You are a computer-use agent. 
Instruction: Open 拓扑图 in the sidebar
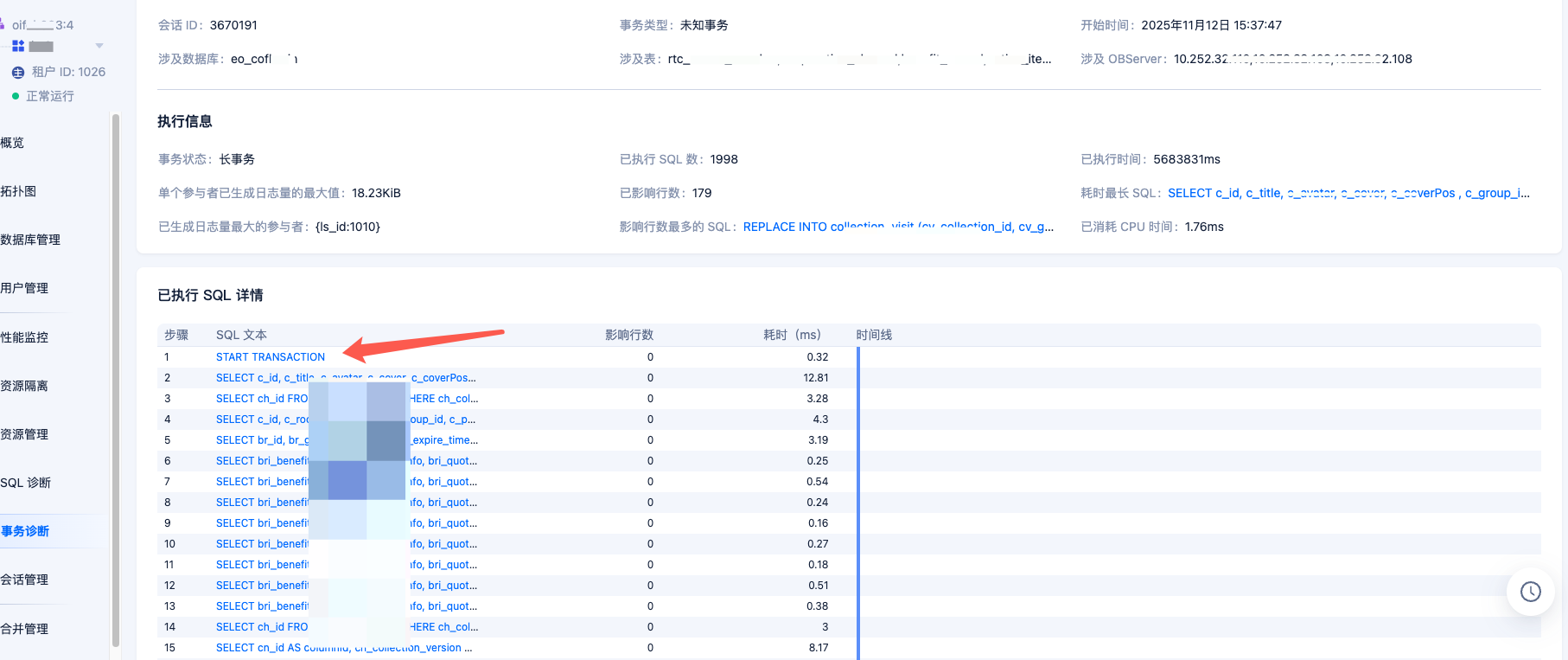19,191
